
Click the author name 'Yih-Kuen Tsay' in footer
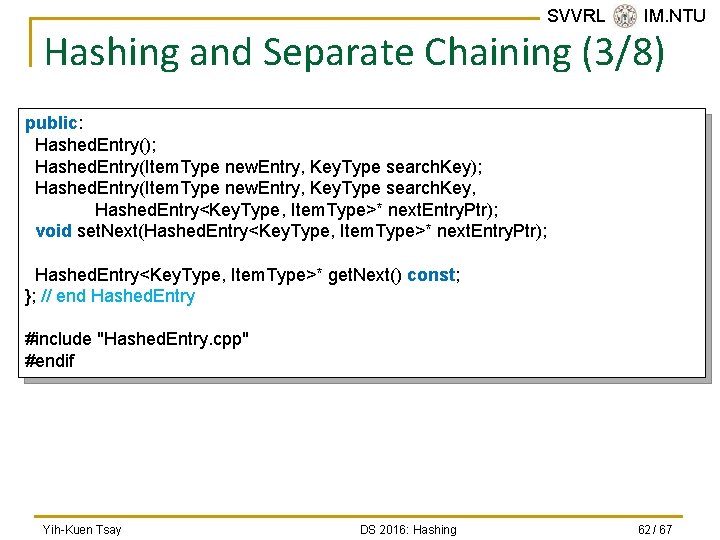(82, 529)
